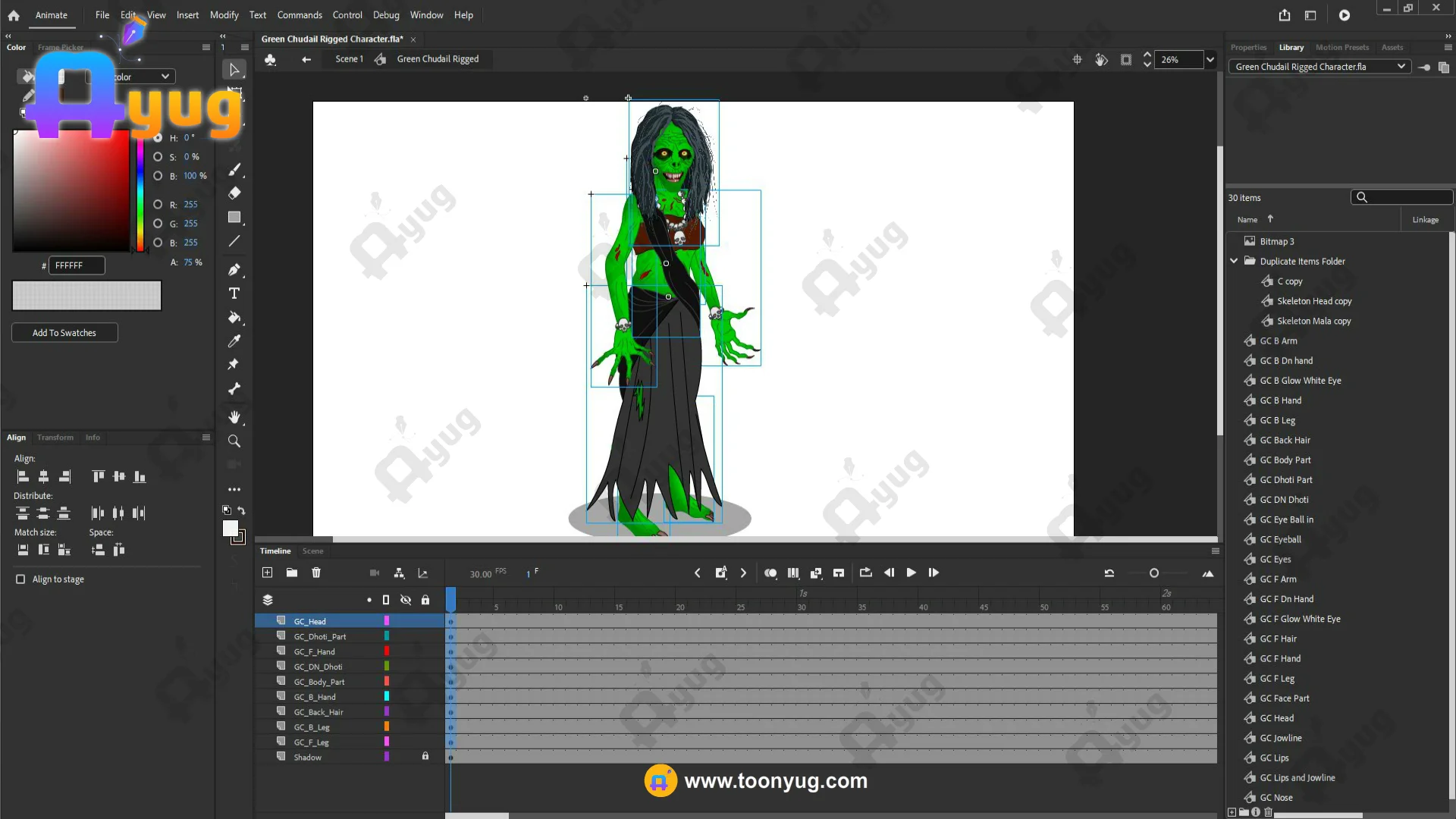This screenshot has height=819, width=1456.
Task: Select the Pen tool
Action: coord(234,269)
